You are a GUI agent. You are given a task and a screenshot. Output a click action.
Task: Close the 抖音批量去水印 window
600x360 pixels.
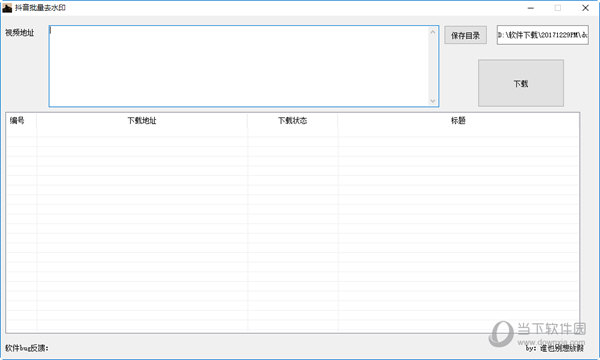click(x=585, y=8)
